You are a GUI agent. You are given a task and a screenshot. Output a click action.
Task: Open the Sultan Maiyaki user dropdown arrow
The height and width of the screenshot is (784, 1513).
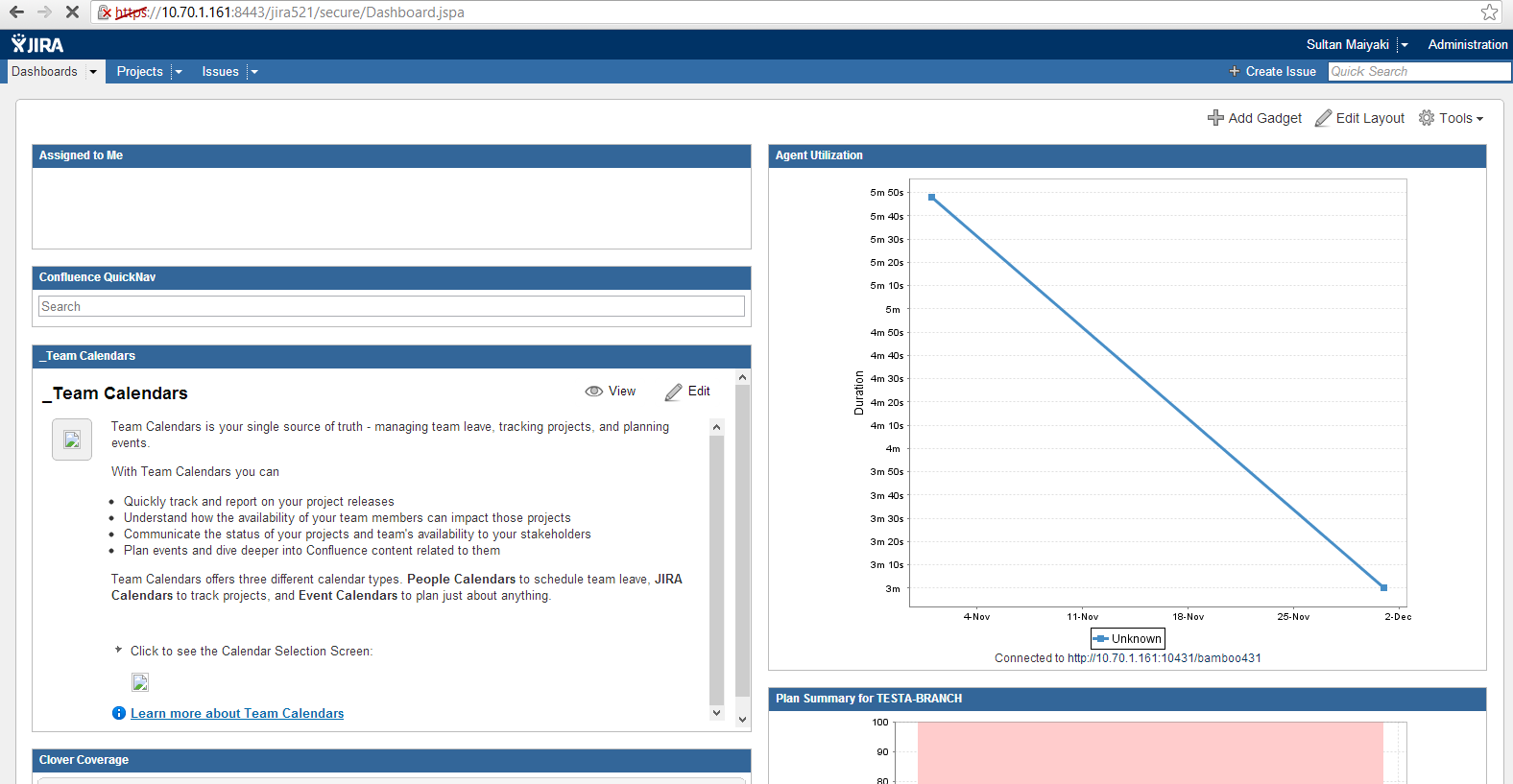pyautogui.click(x=1405, y=44)
